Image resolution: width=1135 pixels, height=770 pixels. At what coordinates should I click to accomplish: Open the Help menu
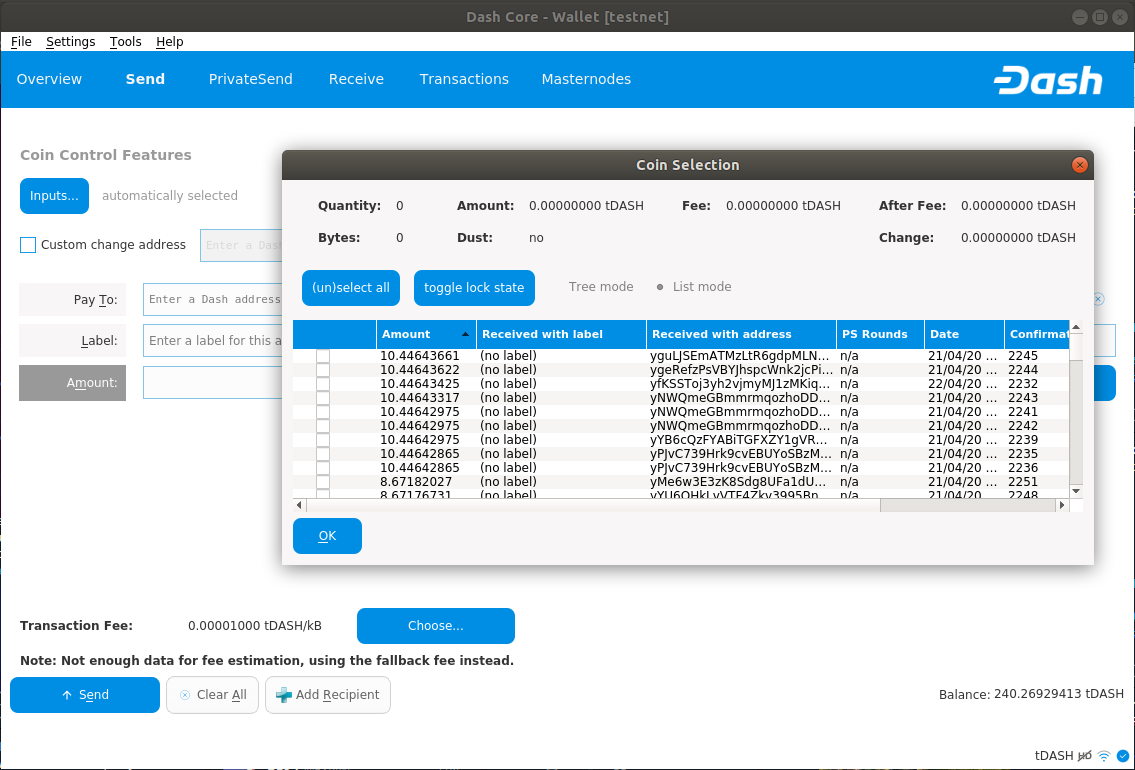pos(169,42)
